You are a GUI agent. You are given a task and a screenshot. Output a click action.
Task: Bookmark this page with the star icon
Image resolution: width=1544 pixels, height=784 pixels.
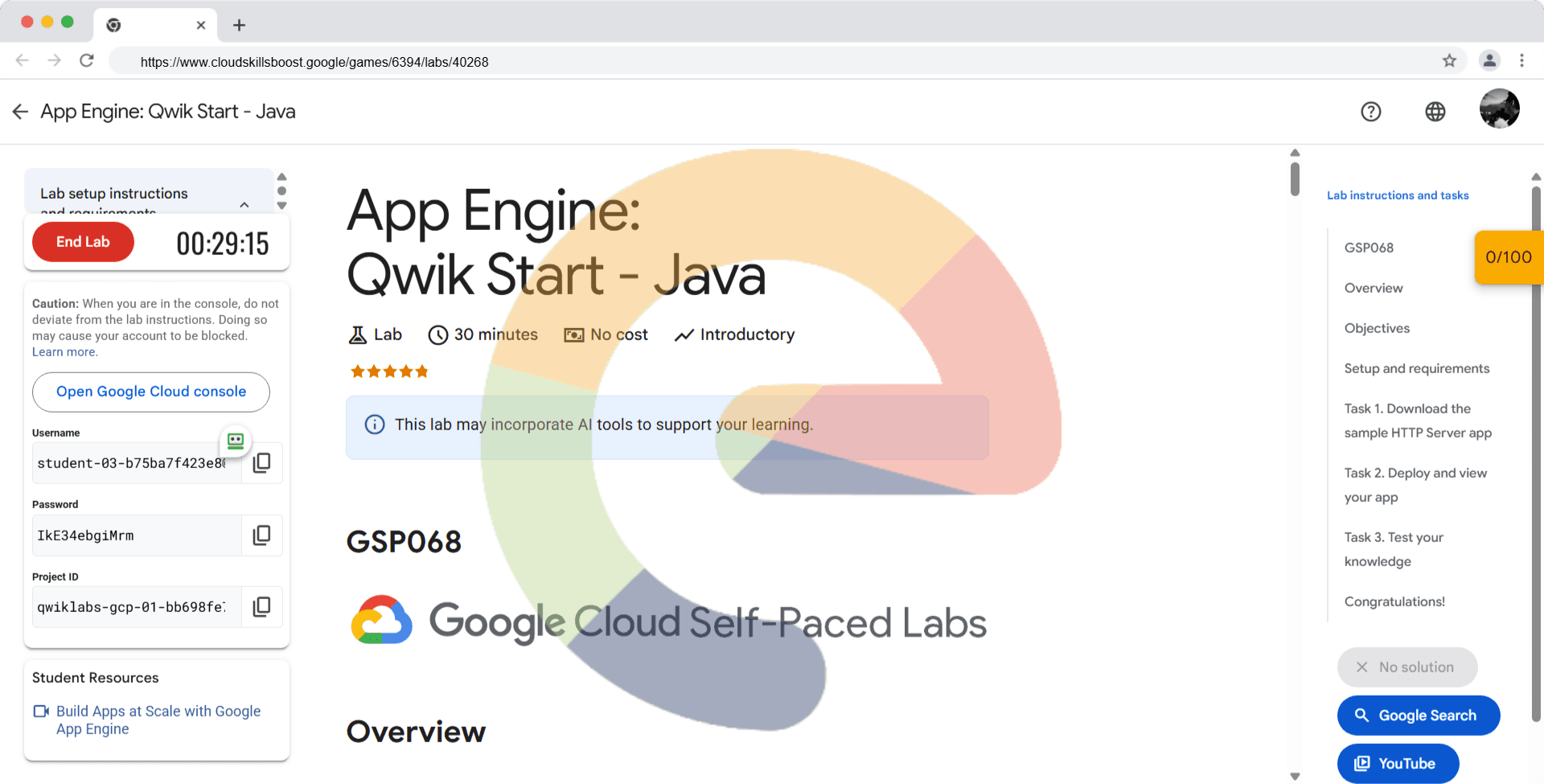pos(1449,60)
